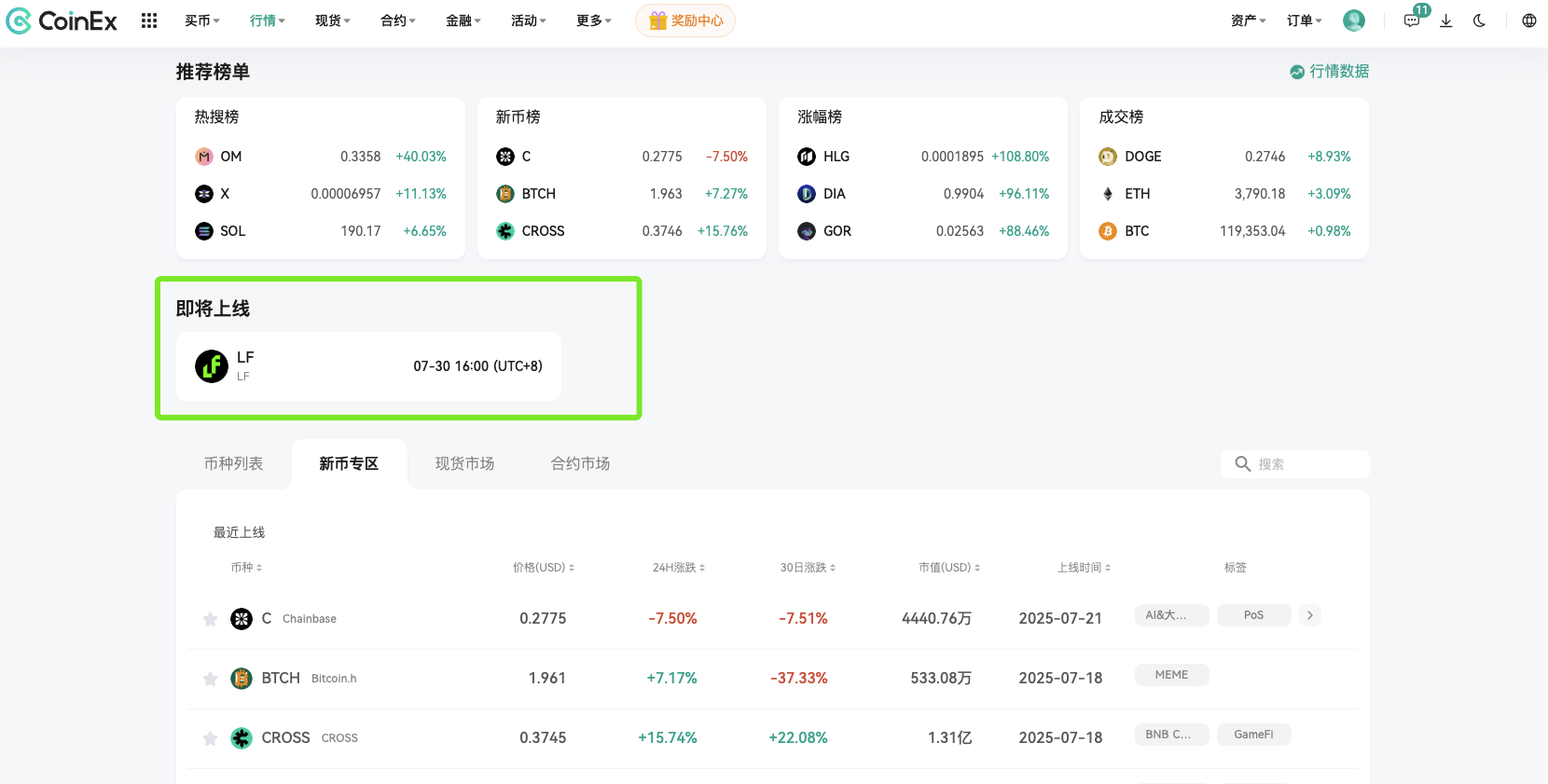The height and width of the screenshot is (784, 1548).
Task: Click the DOGE coin icon in 成交榜
Action: 1108,157
